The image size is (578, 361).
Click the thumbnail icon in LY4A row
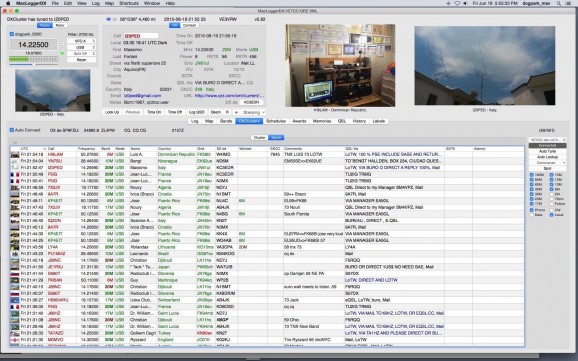pos(15,247)
